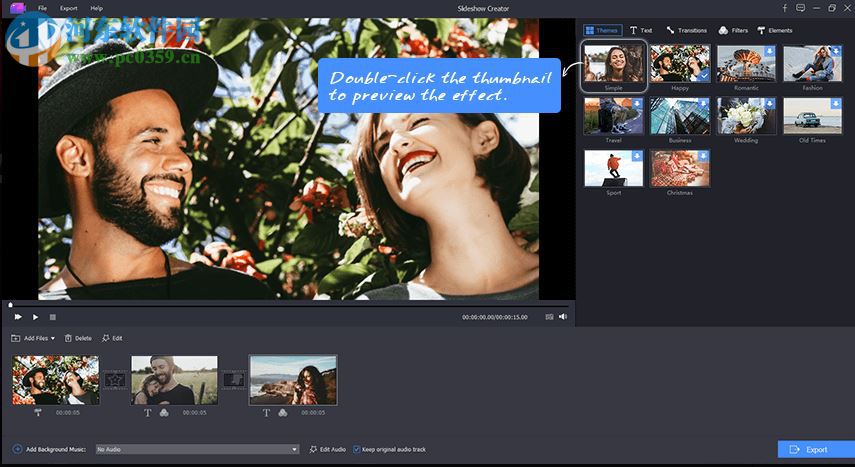Stop the preview playback
Image resolution: width=855 pixels, height=467 pixels.
(x=52, y=317)
